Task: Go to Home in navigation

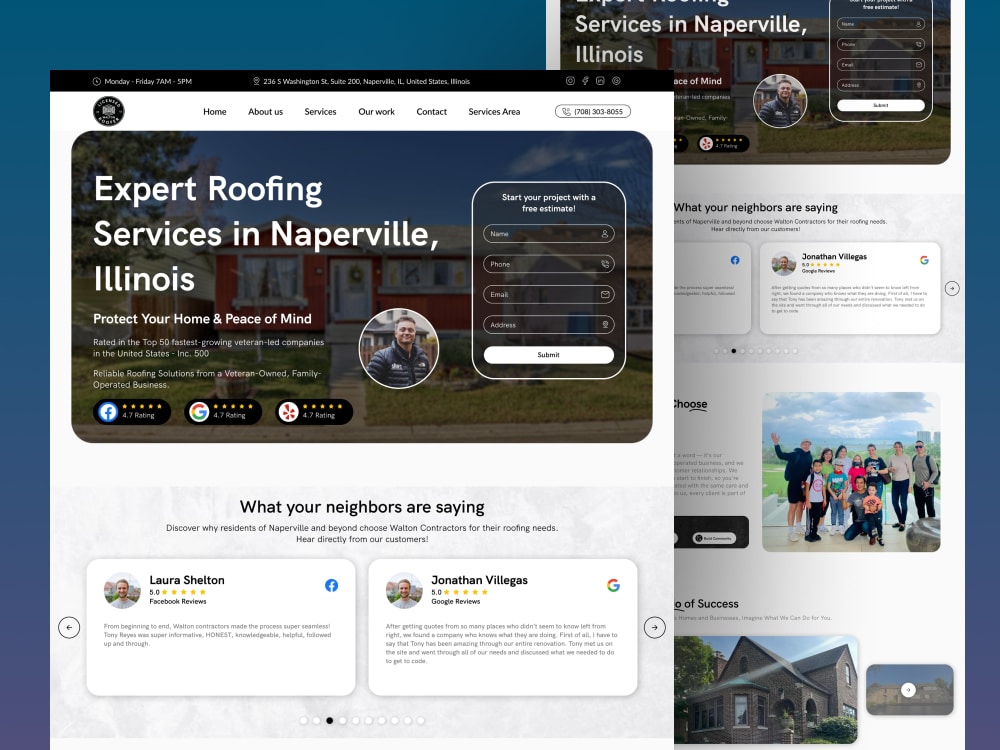Action: (x=215, y=112)
